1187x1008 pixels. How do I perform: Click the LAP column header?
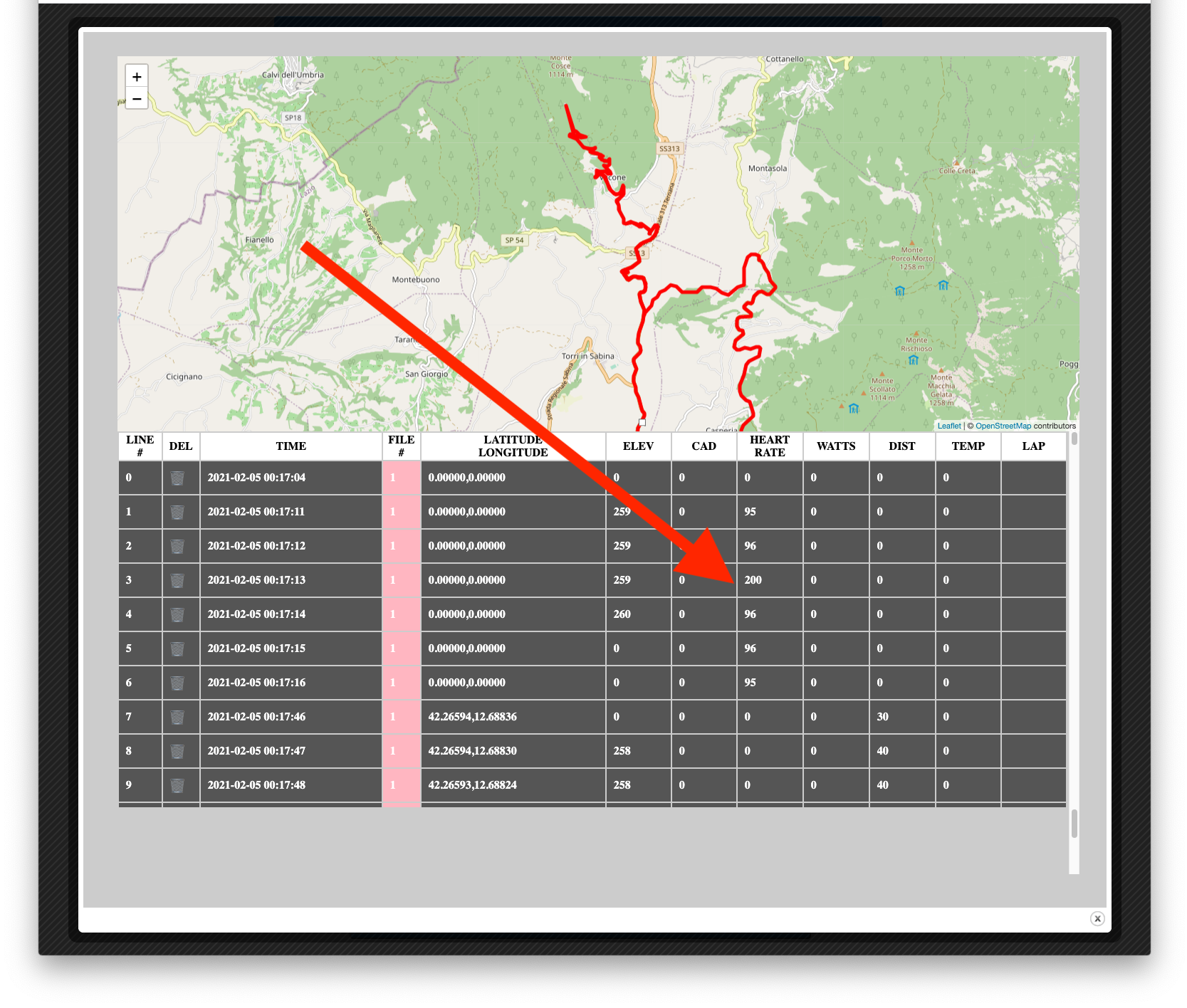click(x=1034, y=446)
